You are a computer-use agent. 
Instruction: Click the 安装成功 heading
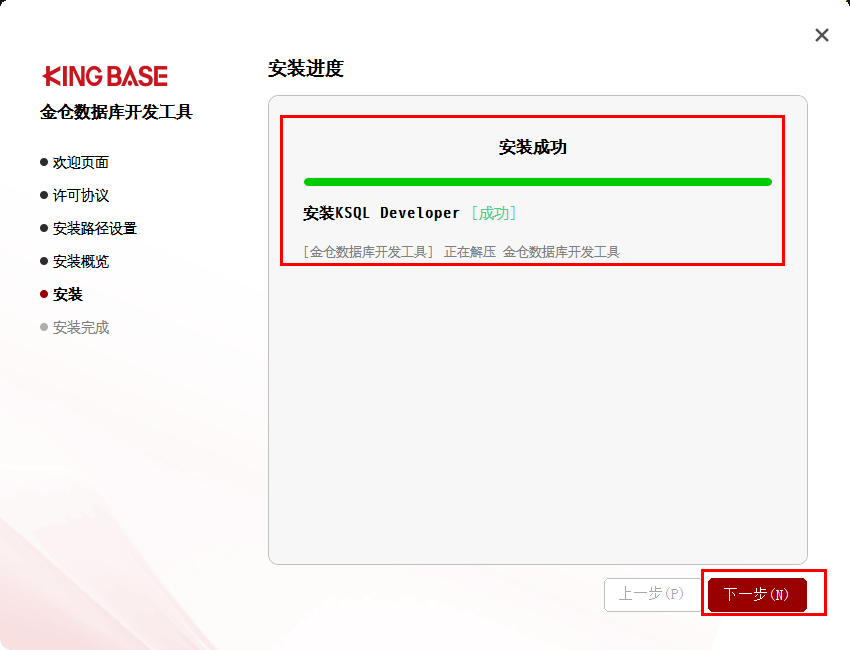(533, 147)
